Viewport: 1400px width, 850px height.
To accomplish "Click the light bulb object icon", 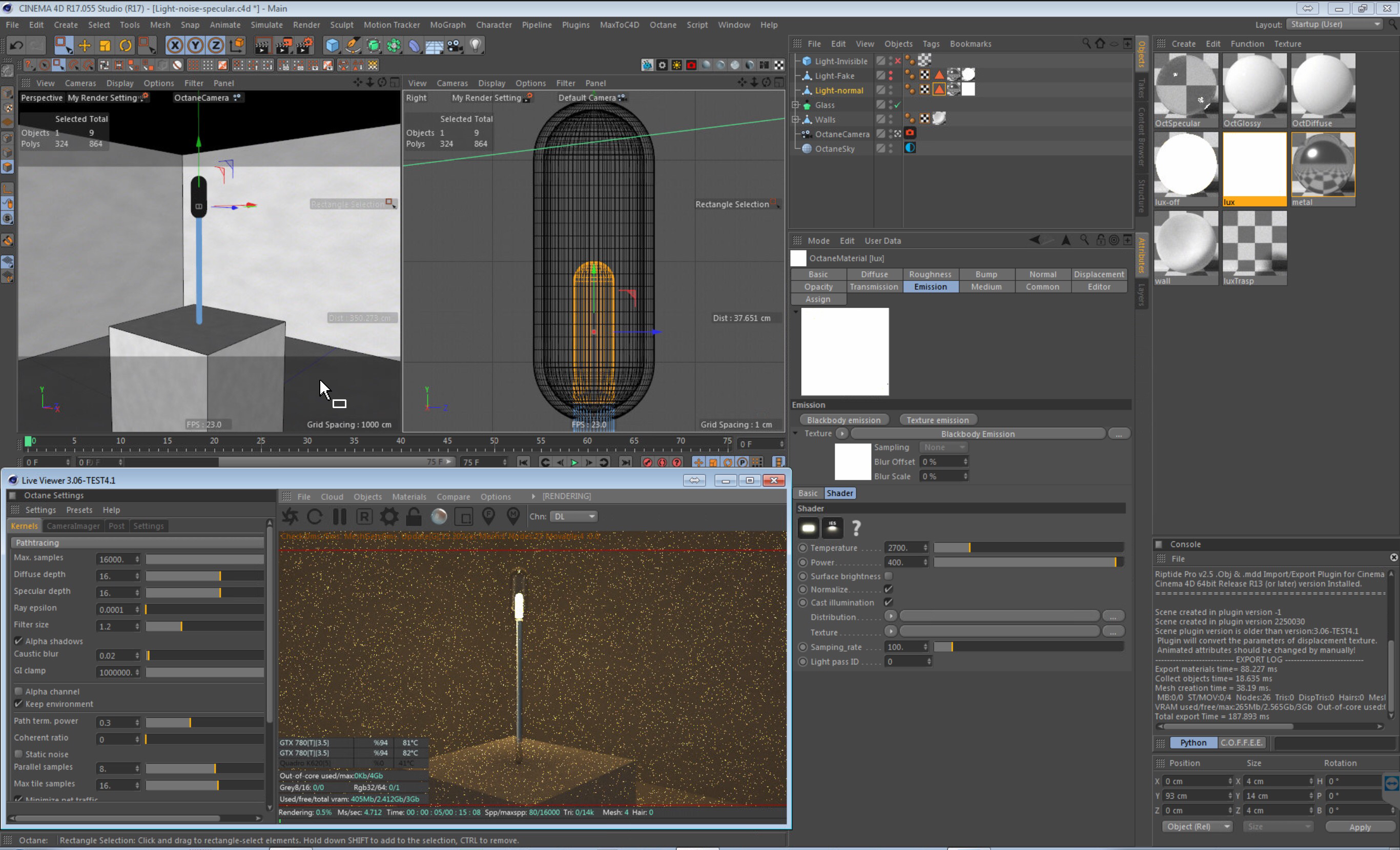I will [476, 46].
